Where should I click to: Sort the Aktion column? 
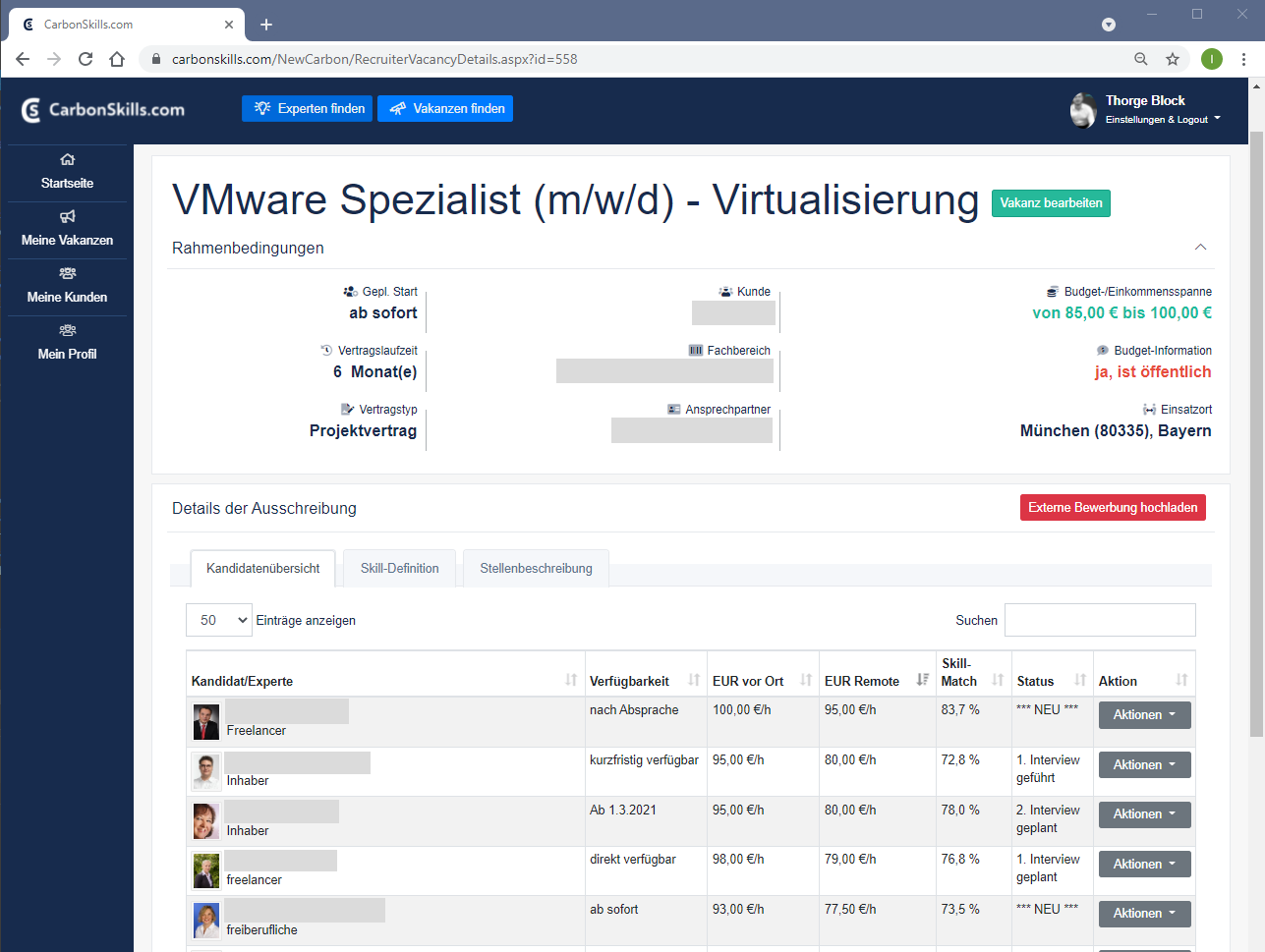tap(1181, 680)
